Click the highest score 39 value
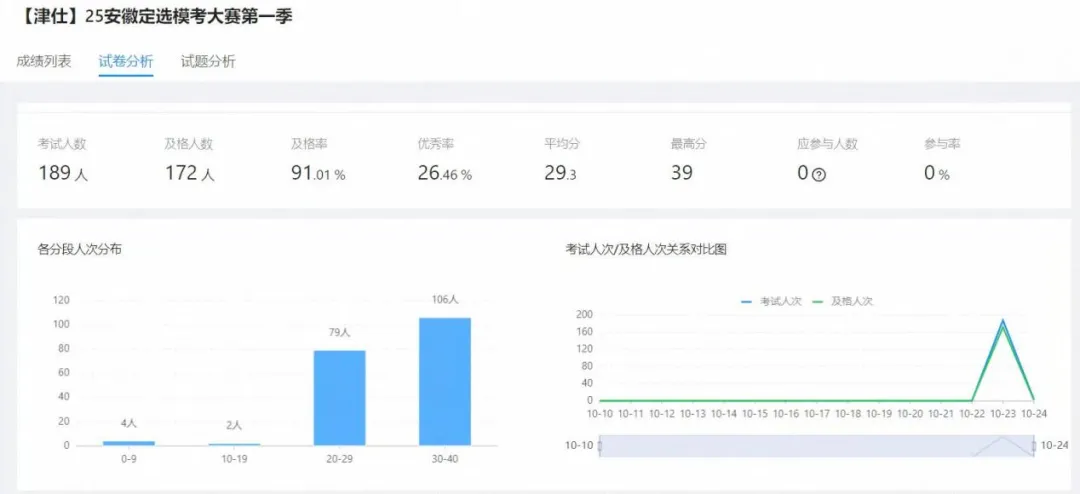Screen dimensions: 1080x494 tap(682, 173)
